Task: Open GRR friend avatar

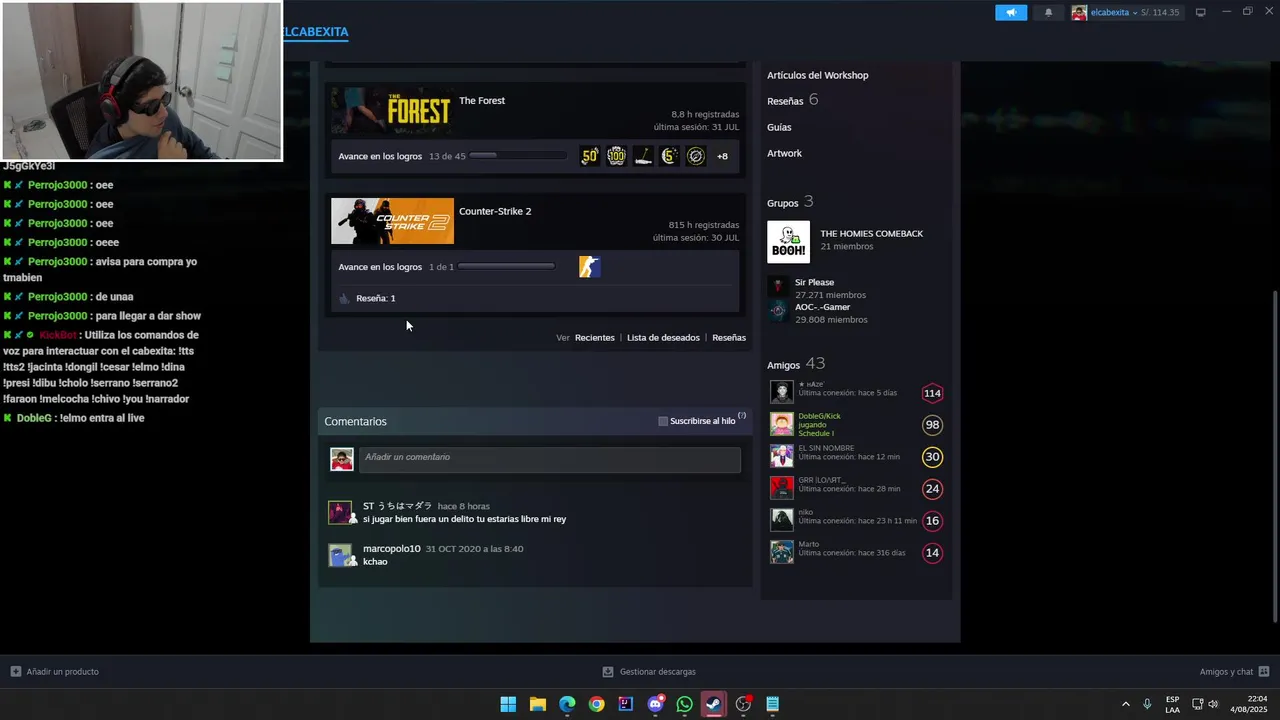Action: pos(781,488)
